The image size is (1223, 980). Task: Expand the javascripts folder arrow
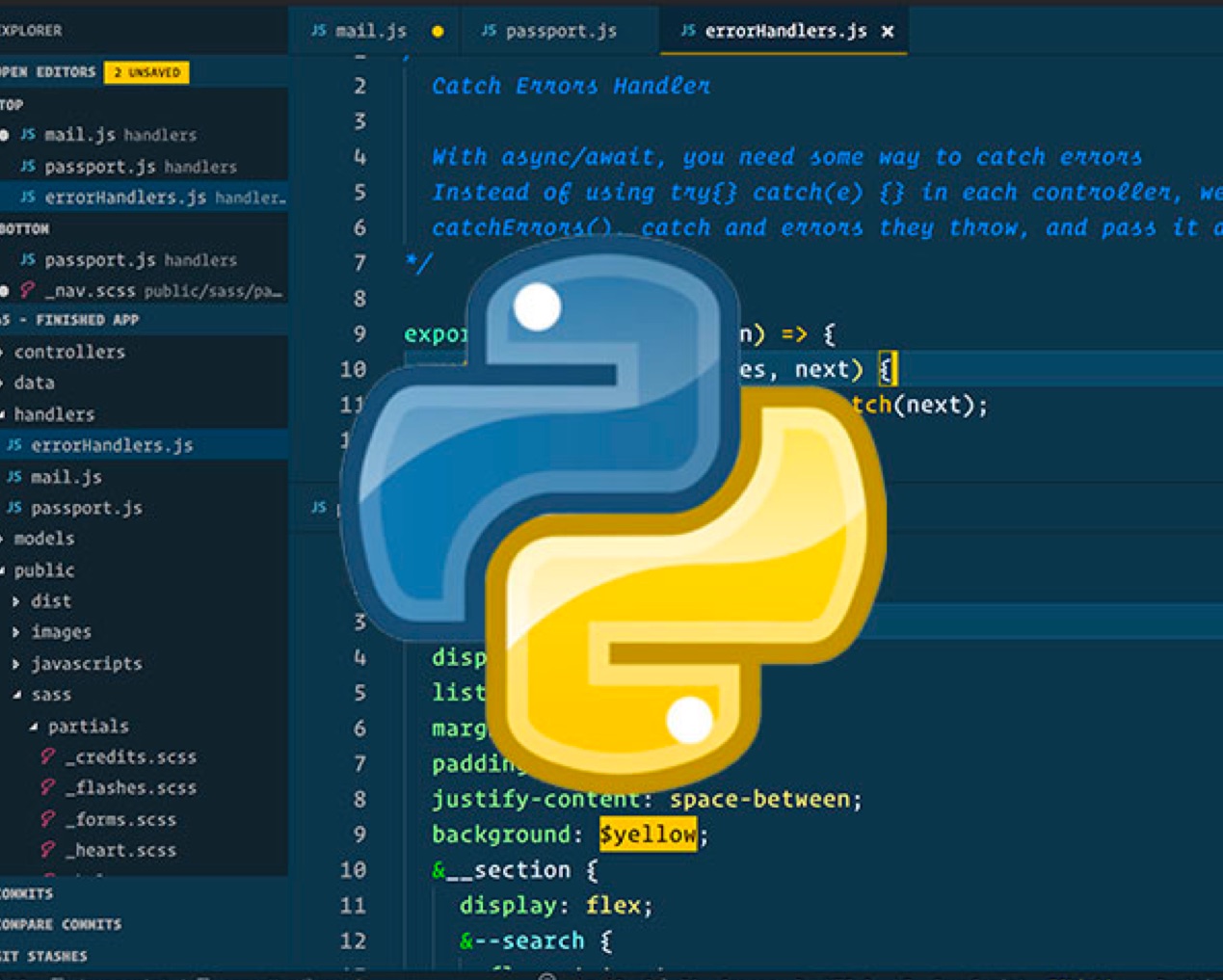16,664
